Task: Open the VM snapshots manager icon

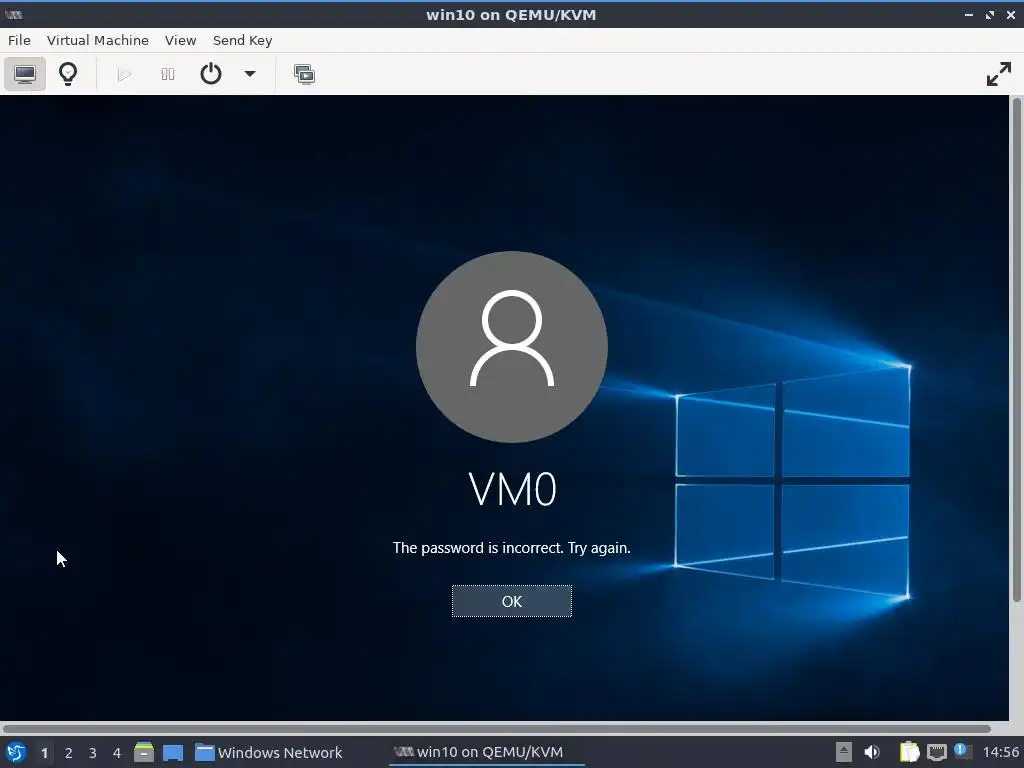Action: 304,74
